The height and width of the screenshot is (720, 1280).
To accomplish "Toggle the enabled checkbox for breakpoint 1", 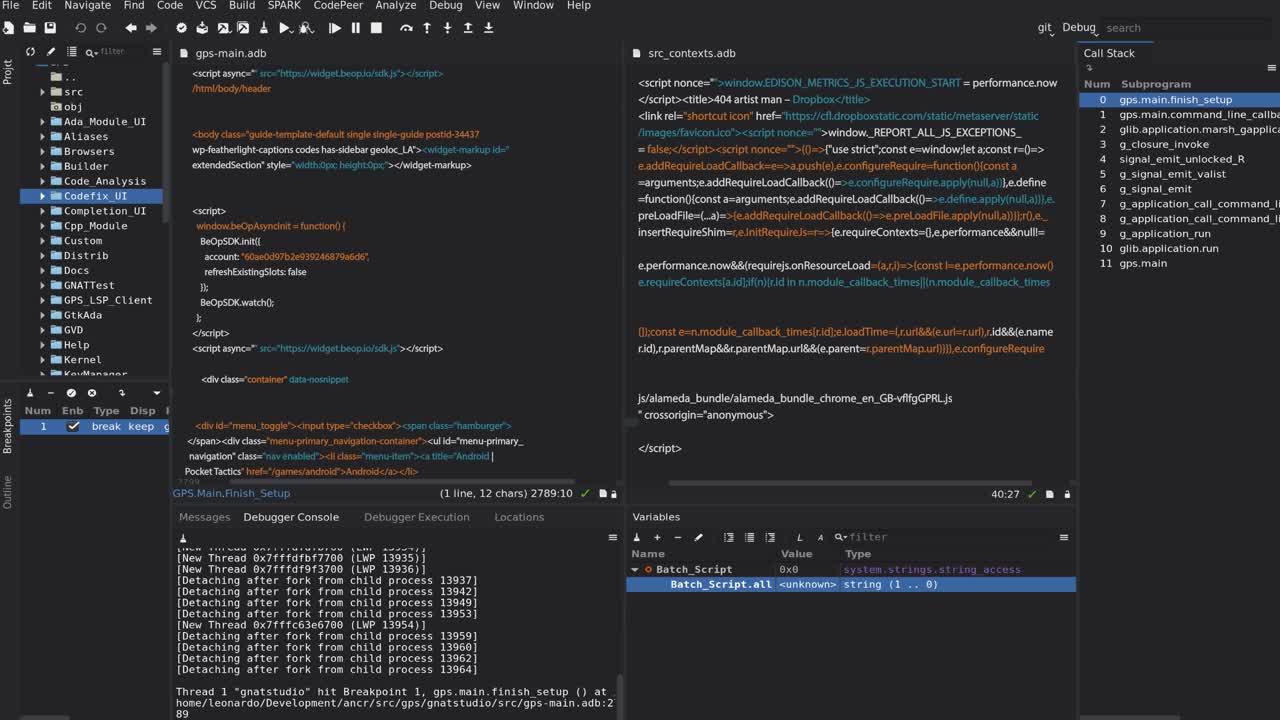I will click(x=73, y=426).
